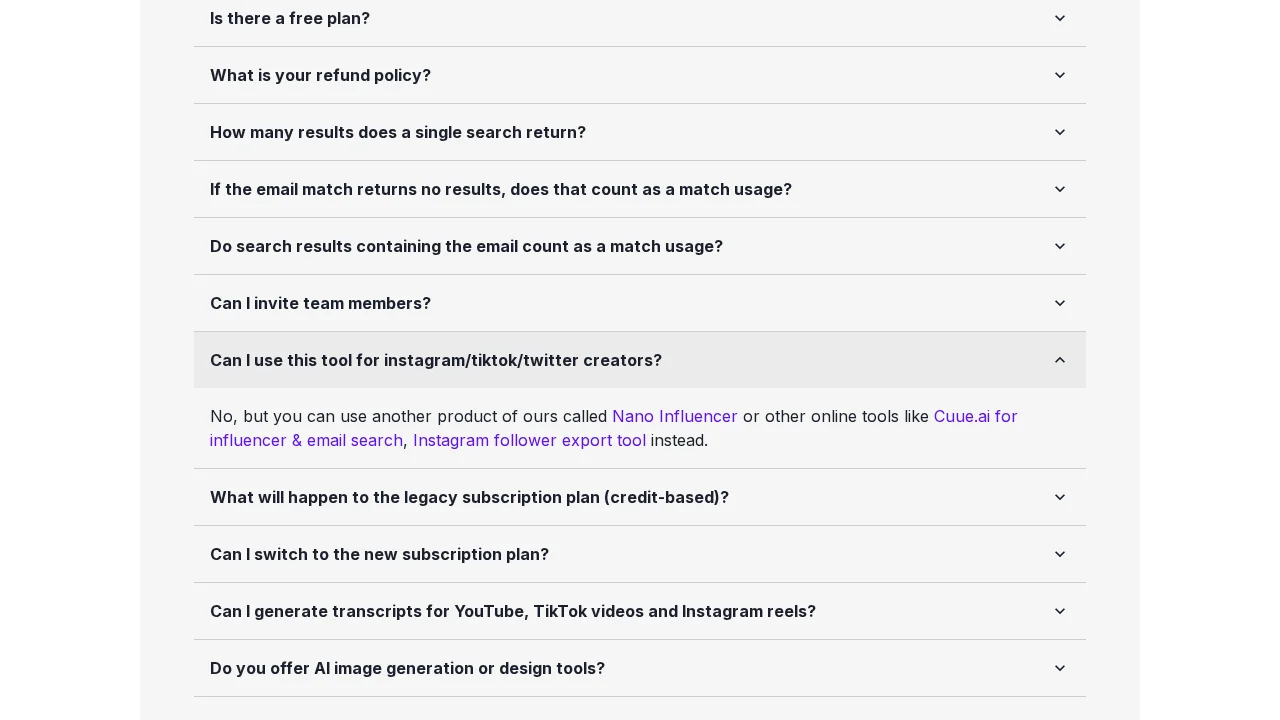The image size is (1280, 720).
Task: Collapse the instagram/tiktok/twitter creators question
Action: (640, 360)
